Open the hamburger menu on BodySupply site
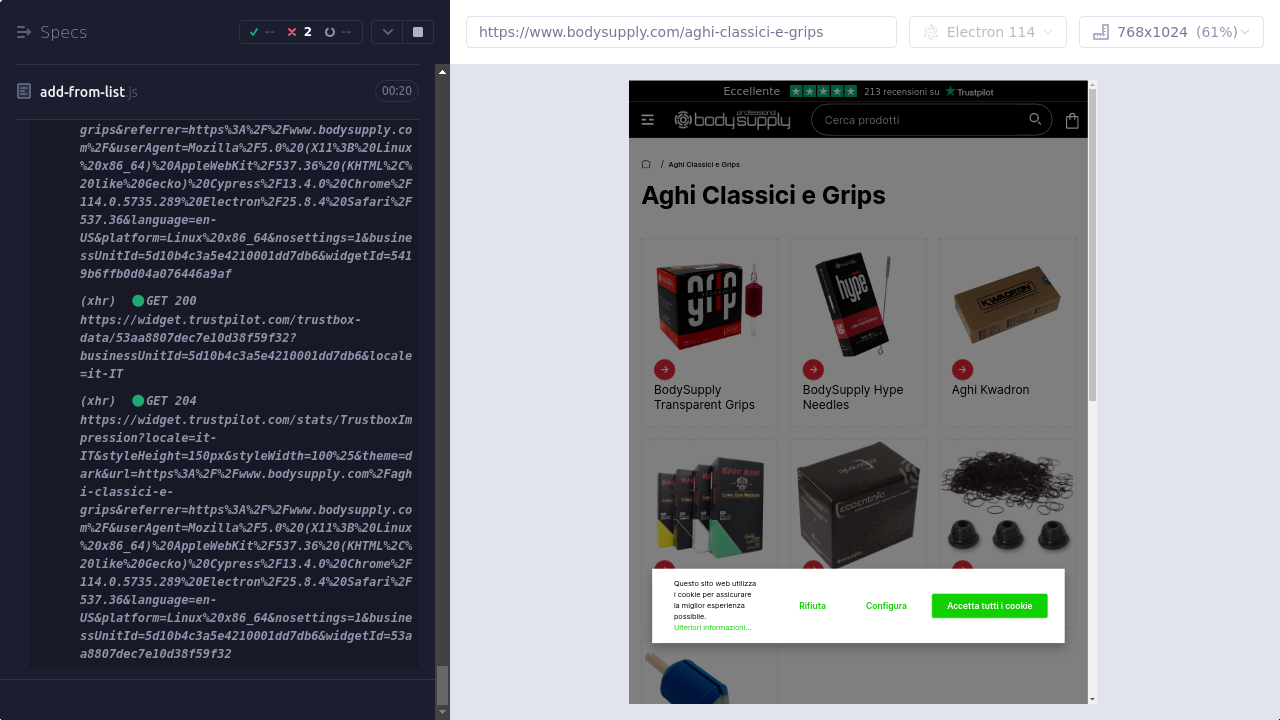Image resolution: width=1280 pixels, height=720 pixels. point(648,120)
